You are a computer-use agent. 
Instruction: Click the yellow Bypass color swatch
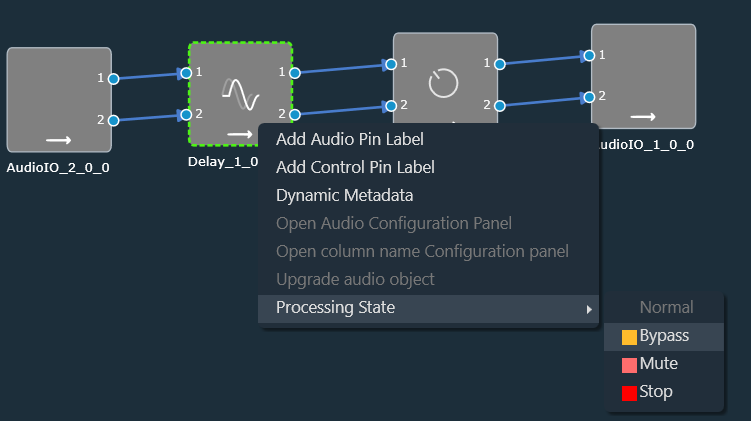click(629, 337)
